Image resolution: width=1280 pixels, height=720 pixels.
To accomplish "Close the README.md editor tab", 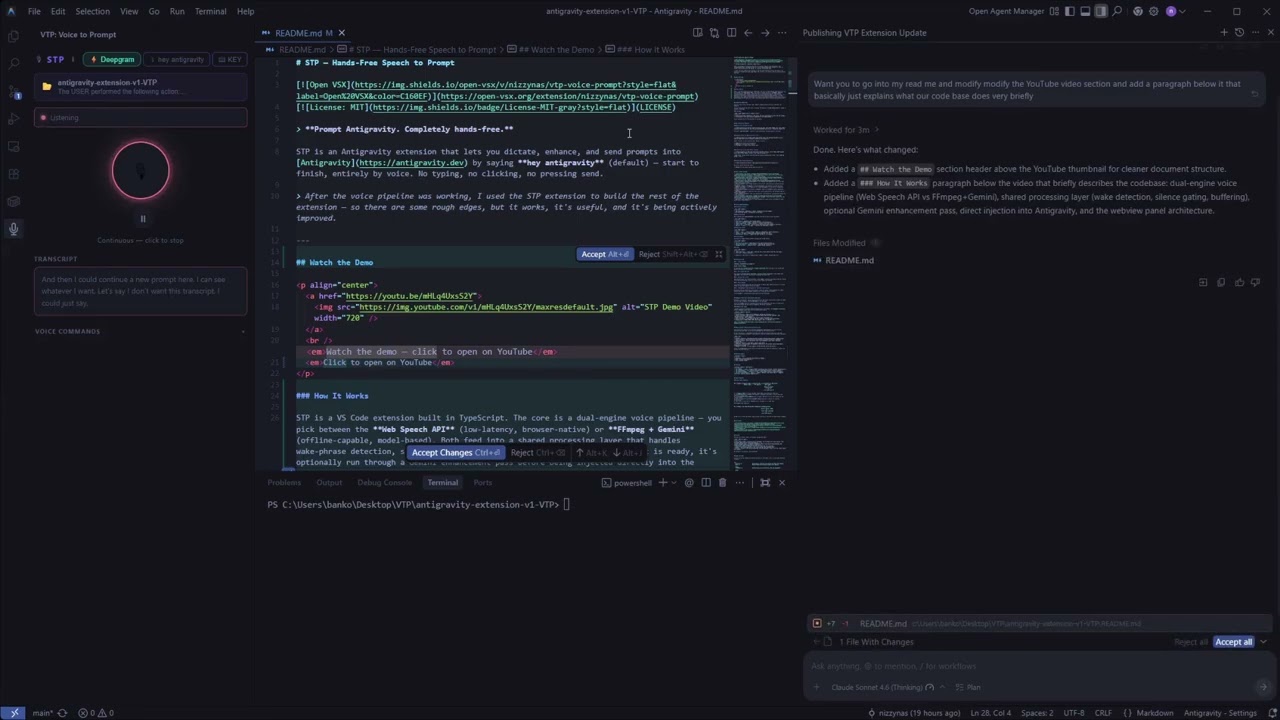I will 341,33.
